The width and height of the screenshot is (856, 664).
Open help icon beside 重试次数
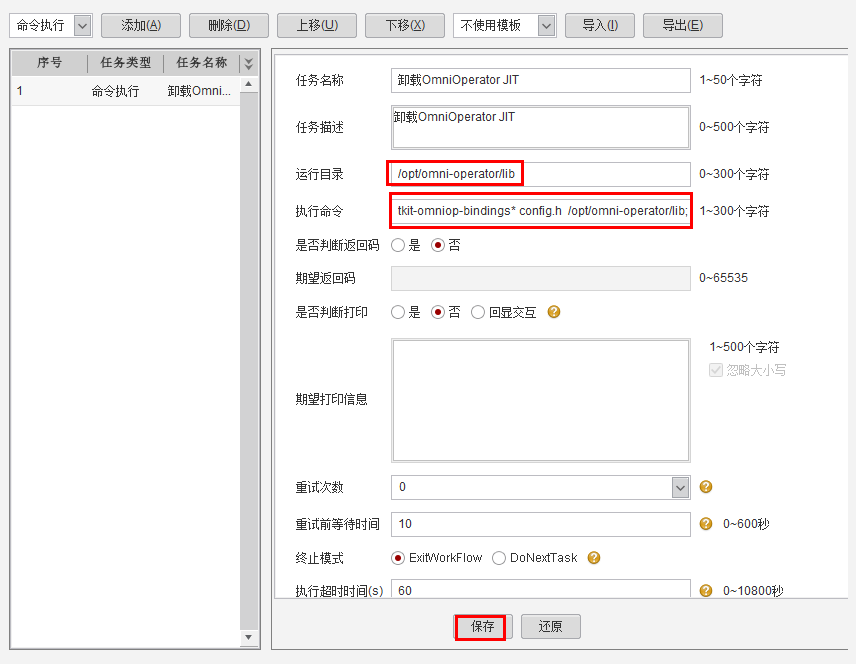click(x=706, y=487)
